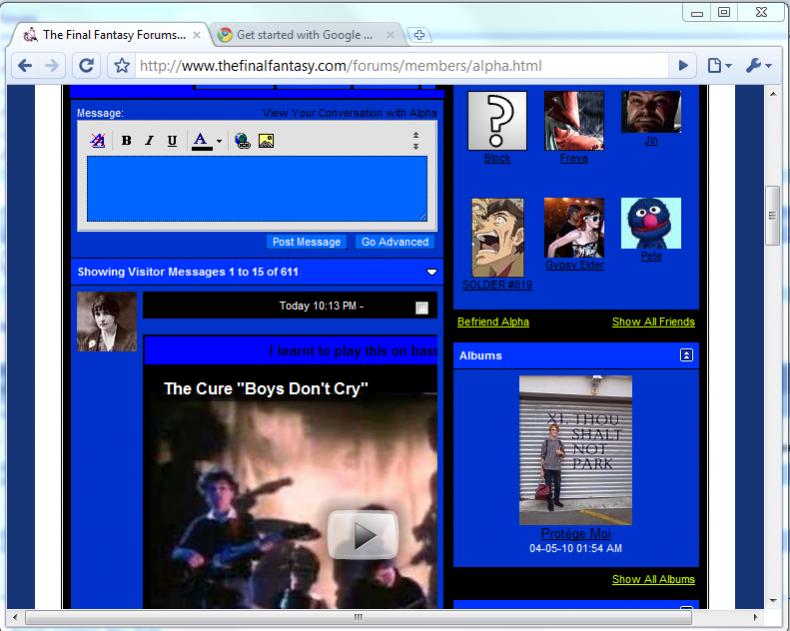The width and height of the screenshot is (790, 631).
Task: Open friend profile link SOLDIER #819
Action: click(x=497, y=285)
